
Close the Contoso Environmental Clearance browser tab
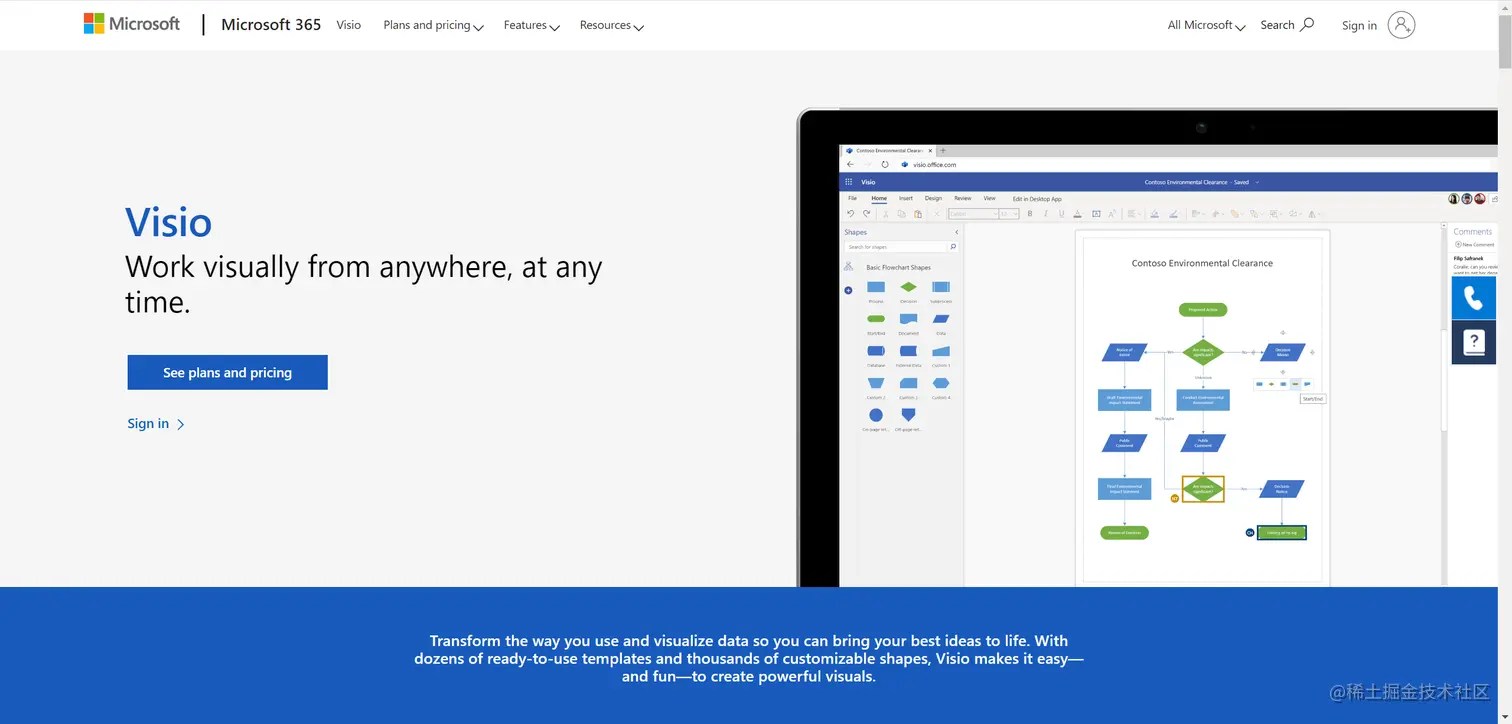point(930,151)
